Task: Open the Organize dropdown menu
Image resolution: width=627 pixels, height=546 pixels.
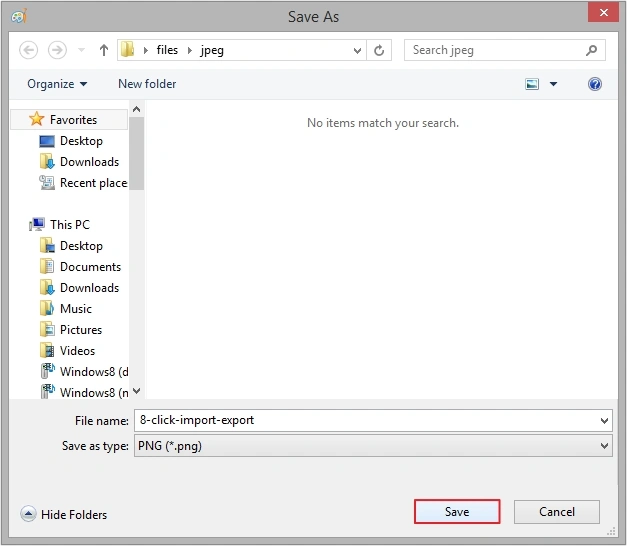Action: (x=57, y=84)
